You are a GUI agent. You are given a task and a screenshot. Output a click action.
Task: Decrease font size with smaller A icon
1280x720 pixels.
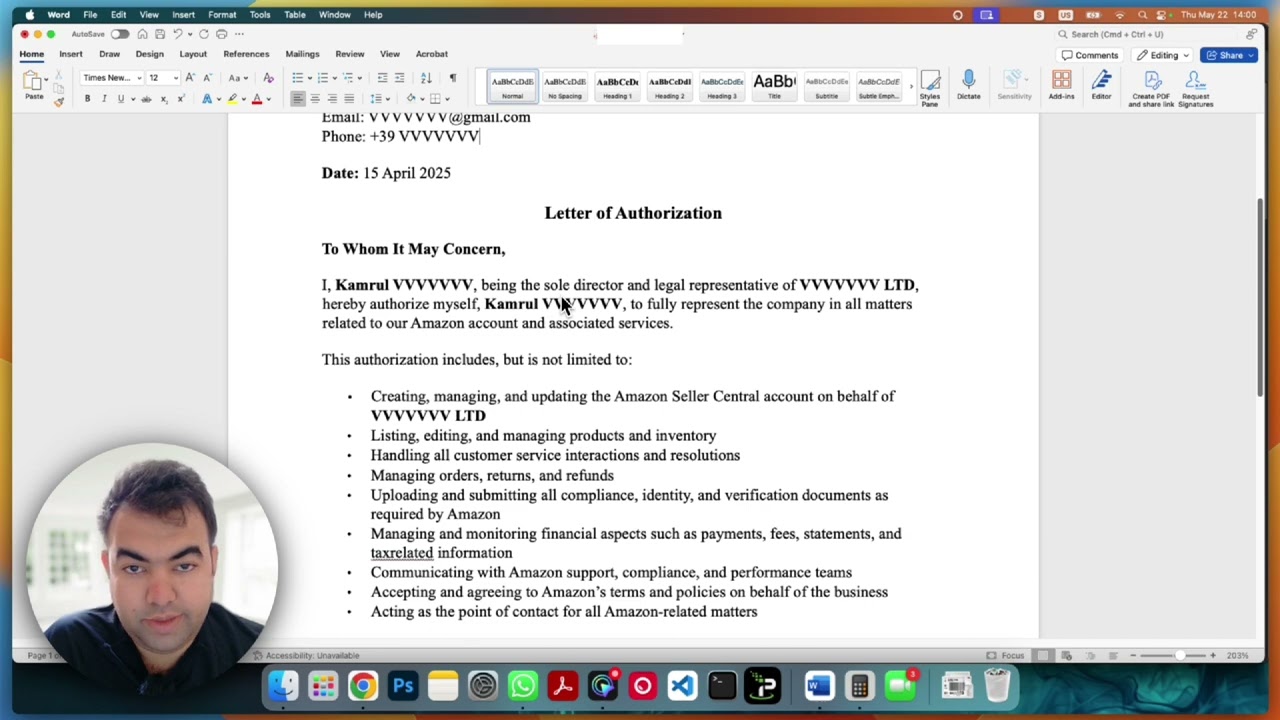pyautogui.click(x=207, y=78)
